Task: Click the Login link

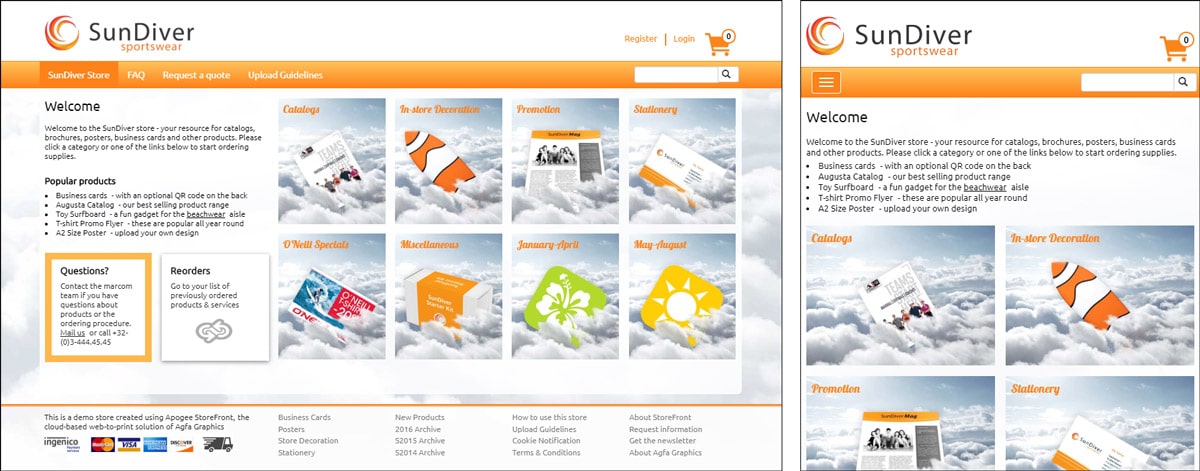Action: click(684, 39)
